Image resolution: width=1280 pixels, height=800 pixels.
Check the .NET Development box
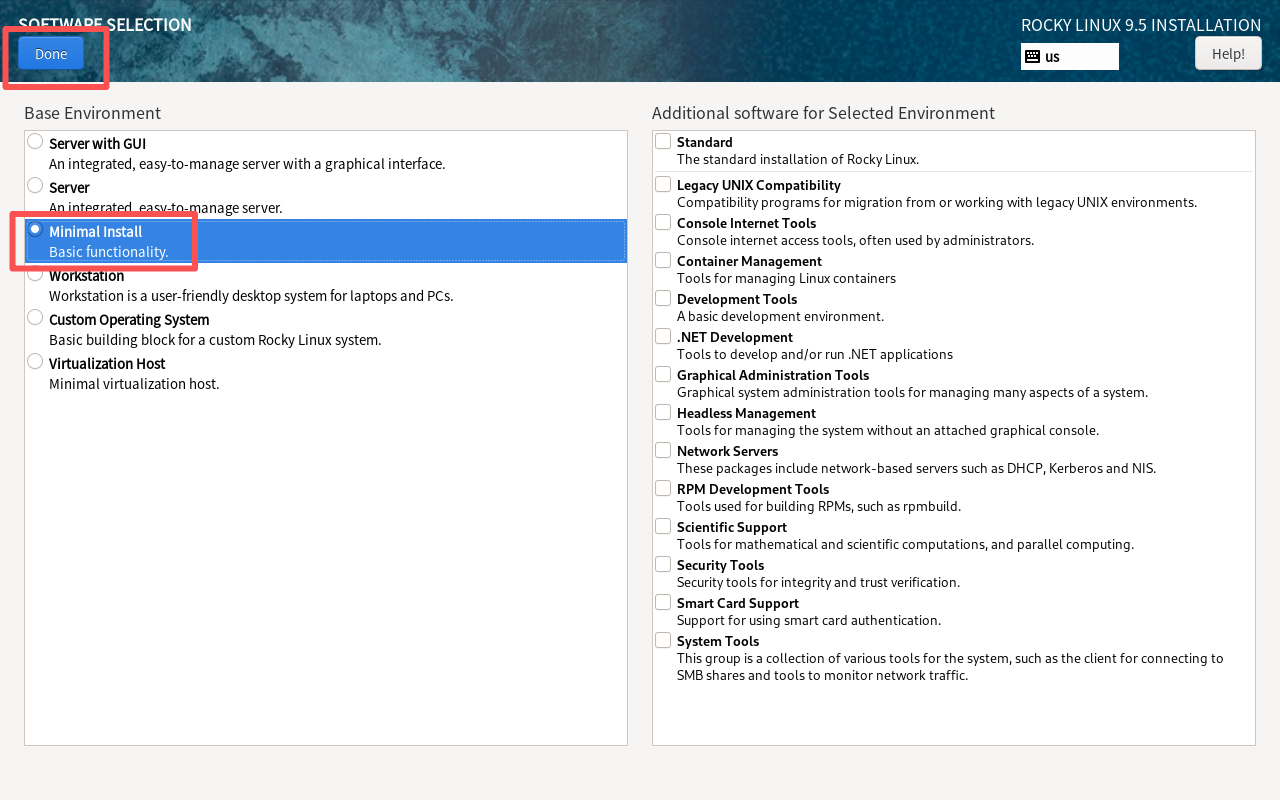663,336
